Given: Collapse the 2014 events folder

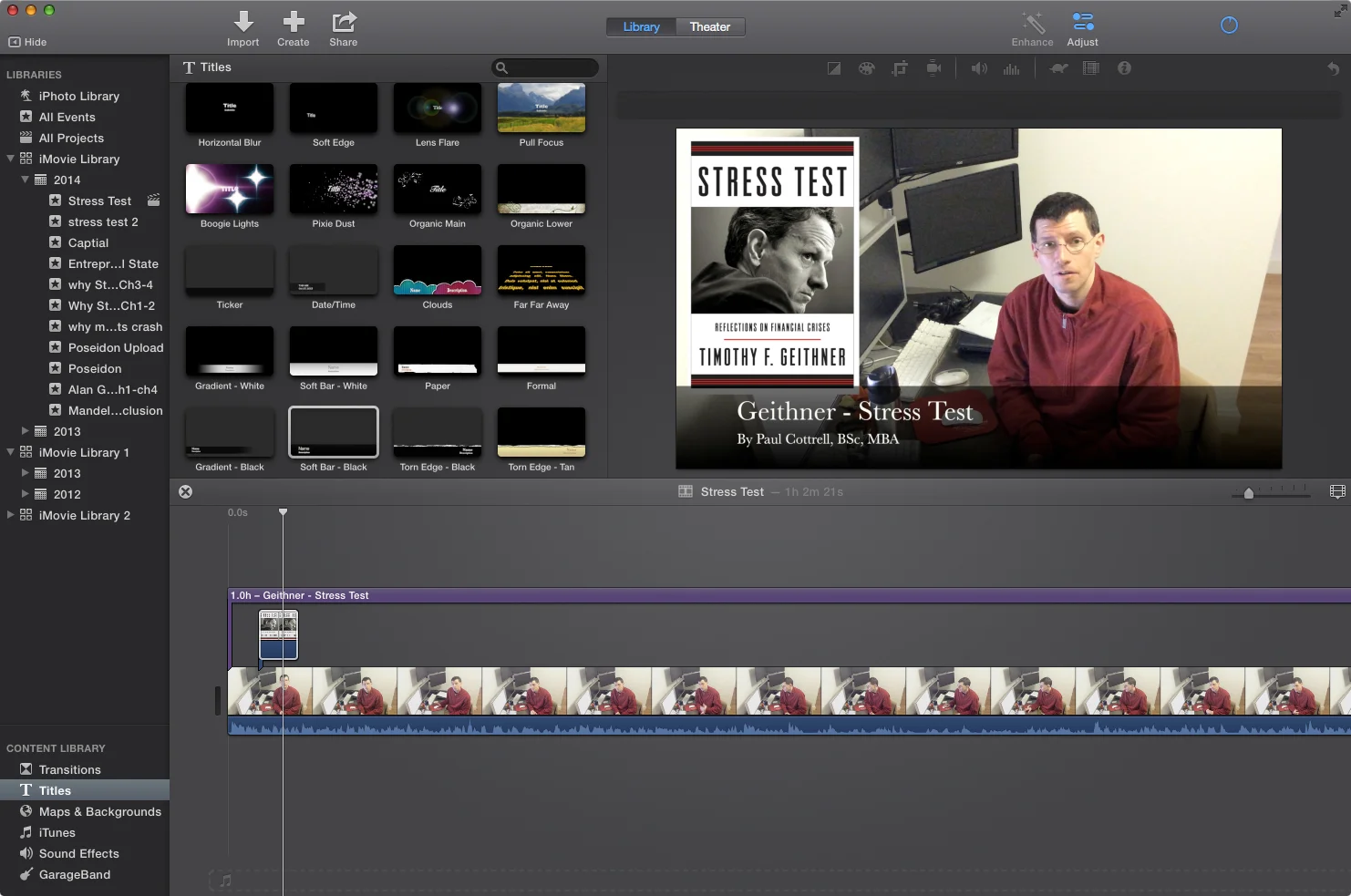Looking at the screenshot, I should click(26, 180).
